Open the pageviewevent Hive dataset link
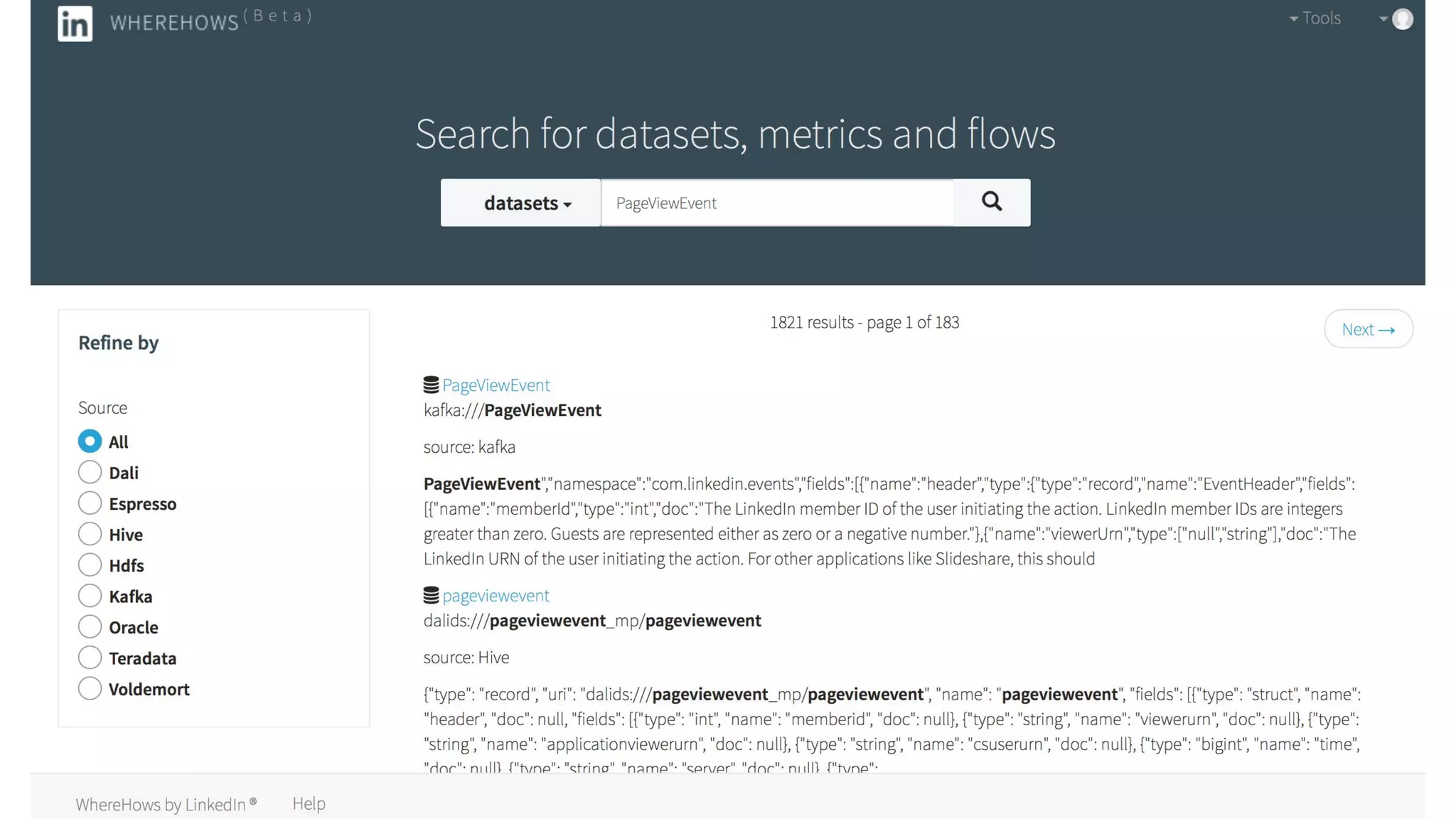The width and height of the screenshot is (1456, 819). point(496,596)
